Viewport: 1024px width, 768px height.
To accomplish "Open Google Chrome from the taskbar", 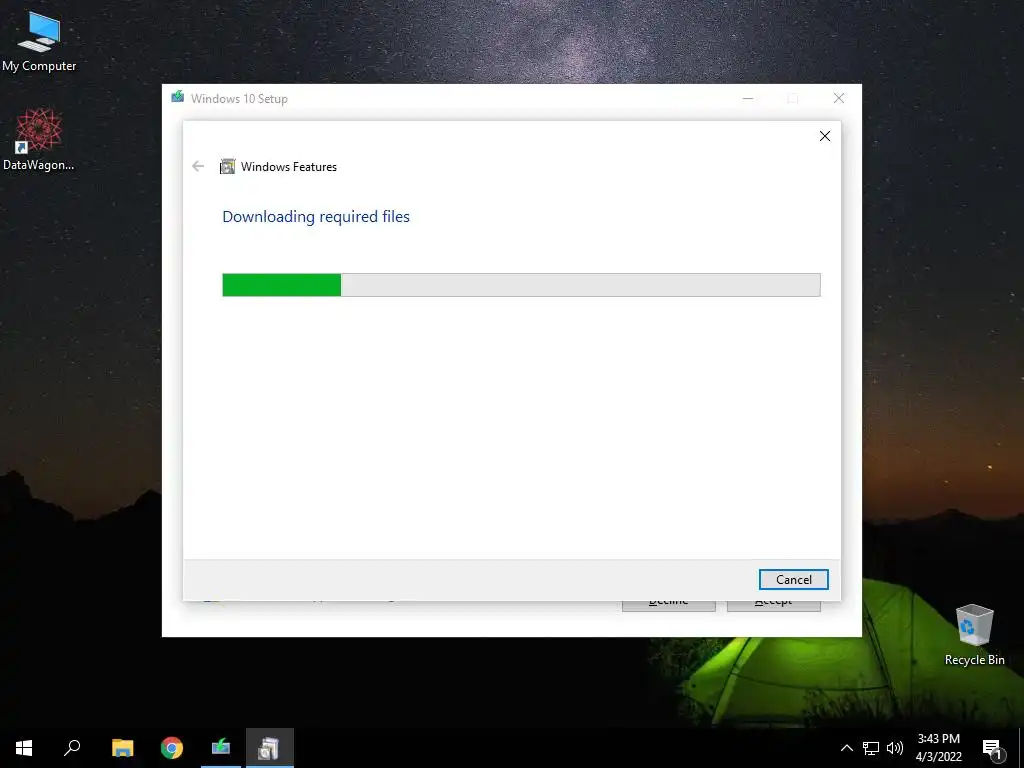I will tap(172, 748).
